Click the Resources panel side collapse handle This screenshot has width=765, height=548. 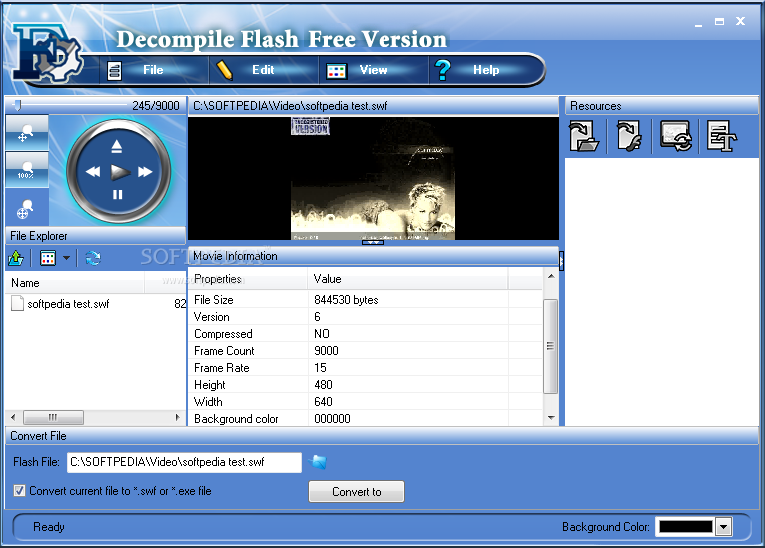tap(562, 261)
